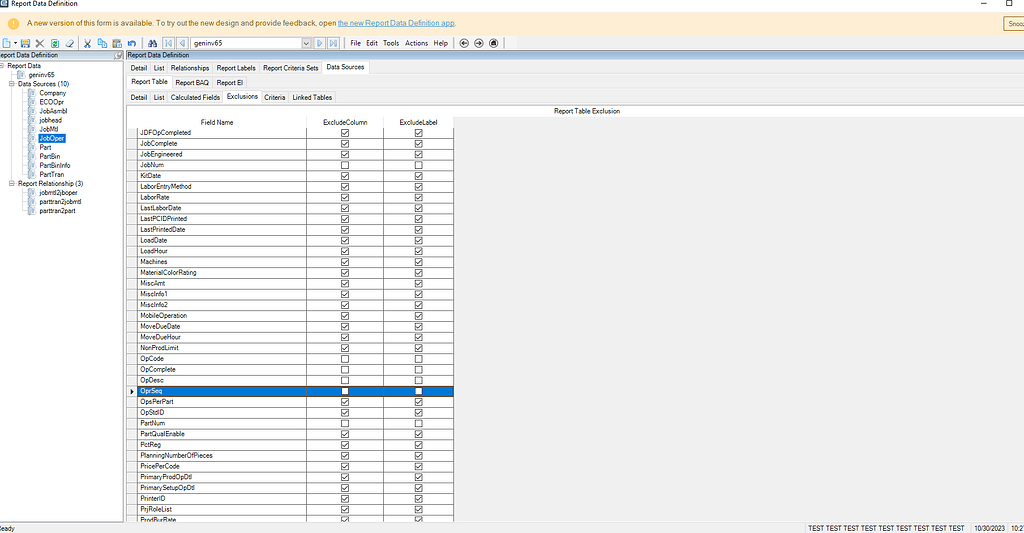
Task: Click the Cut scissors icon
Action: (87, 43)
